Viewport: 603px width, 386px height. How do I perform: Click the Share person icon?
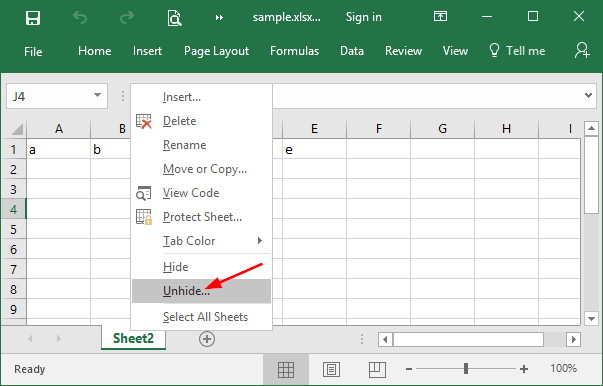tap(582, 50)
